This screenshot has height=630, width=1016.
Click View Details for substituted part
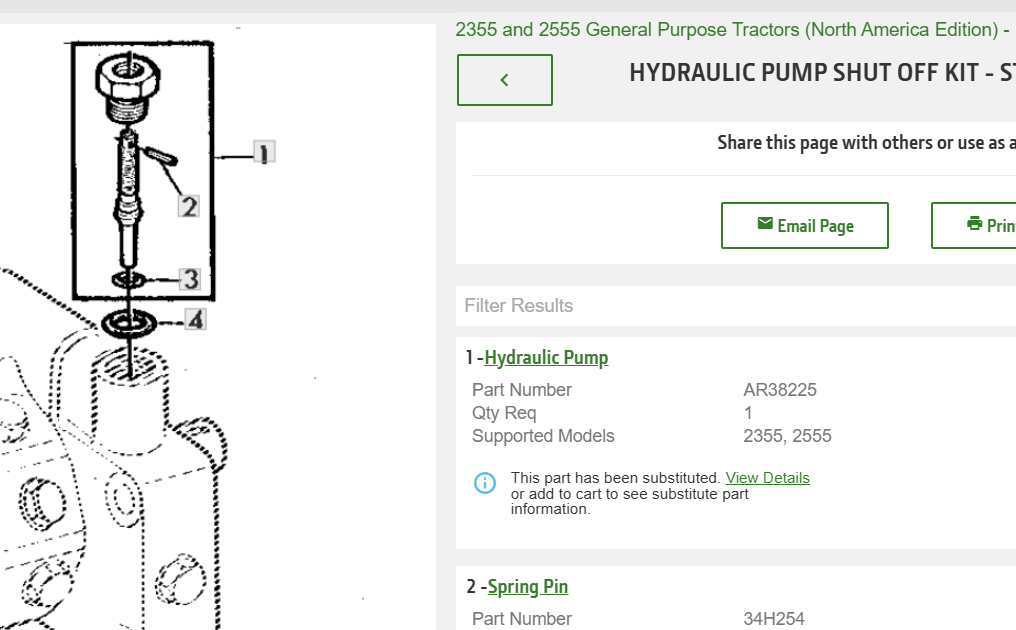coord(767,478)
